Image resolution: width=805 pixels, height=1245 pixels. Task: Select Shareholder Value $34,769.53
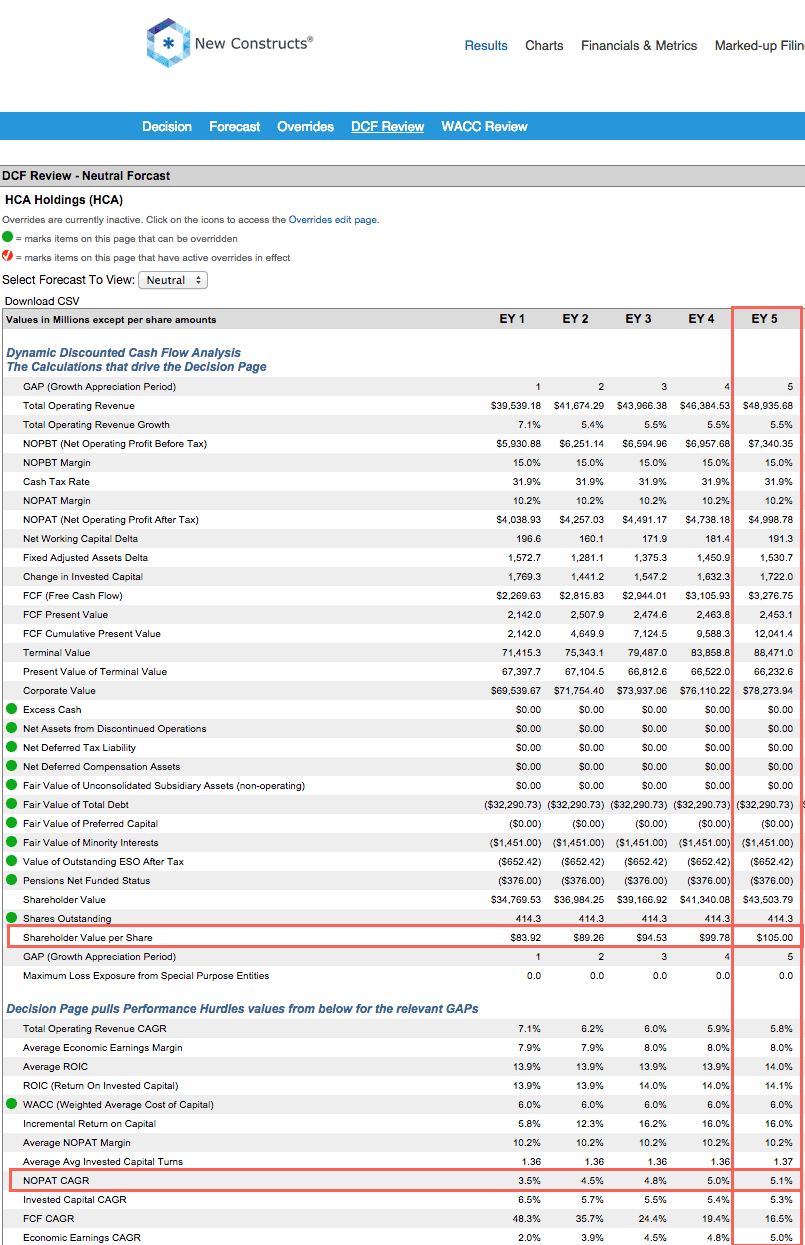point(518,899)
